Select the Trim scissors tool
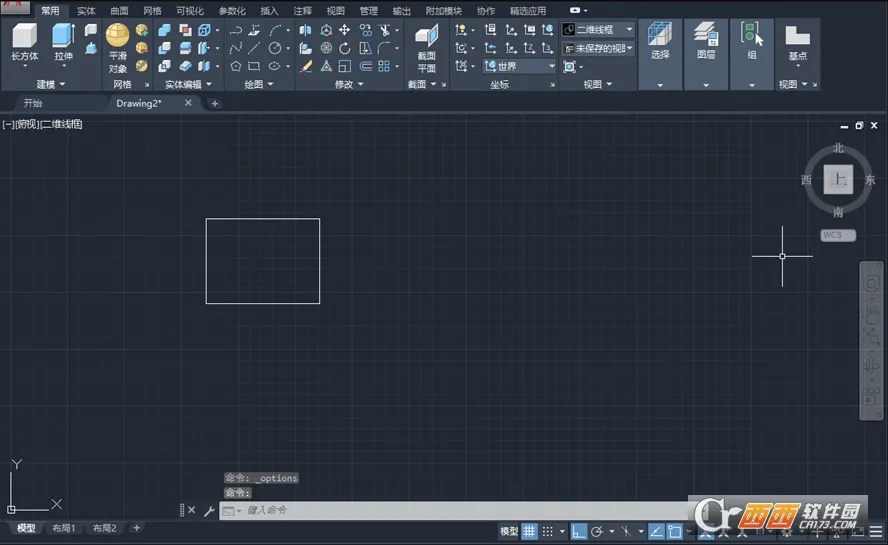 (385, 30)
